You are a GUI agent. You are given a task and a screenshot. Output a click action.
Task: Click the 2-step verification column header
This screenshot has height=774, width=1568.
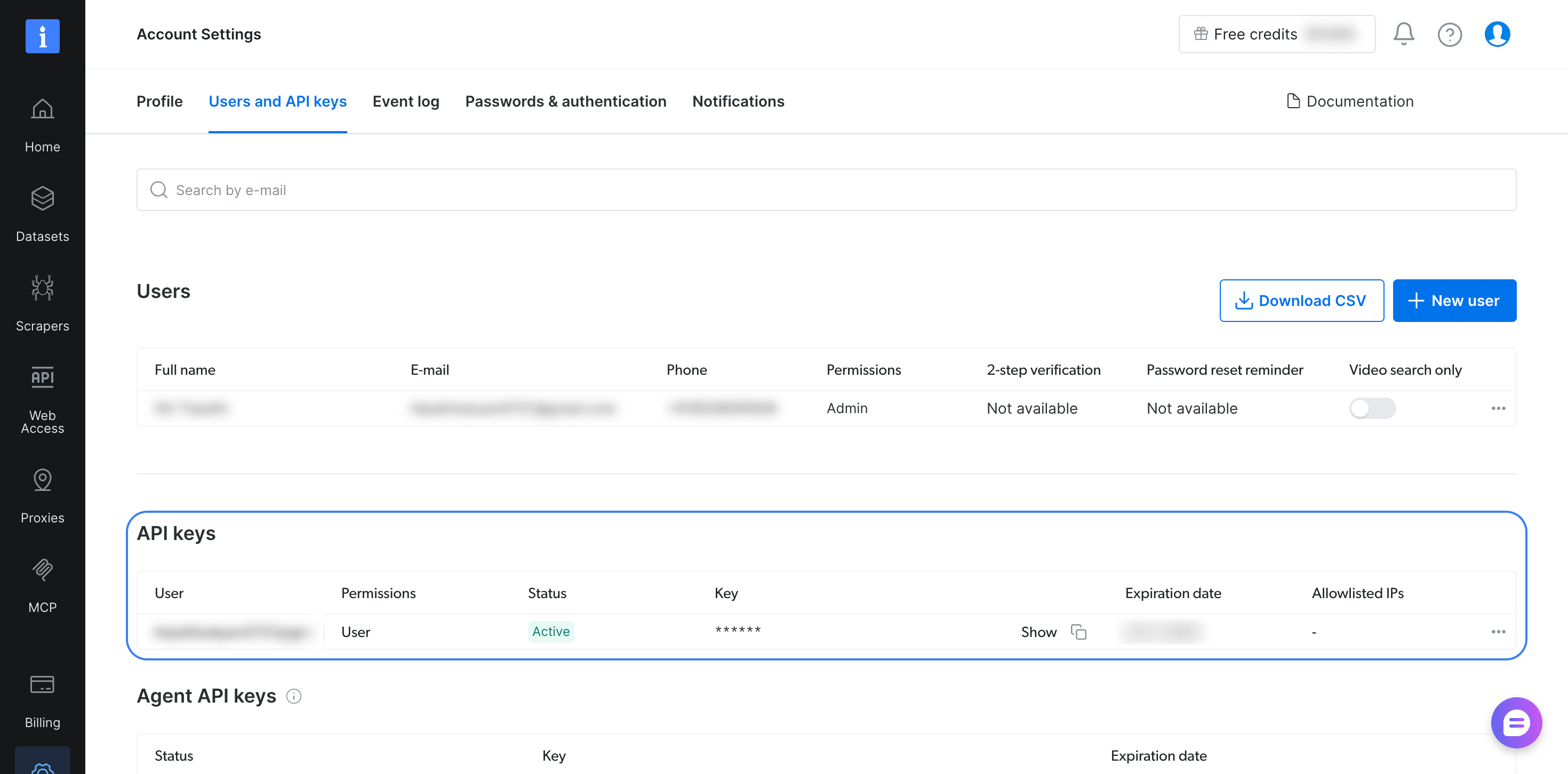pos(1043,369)
